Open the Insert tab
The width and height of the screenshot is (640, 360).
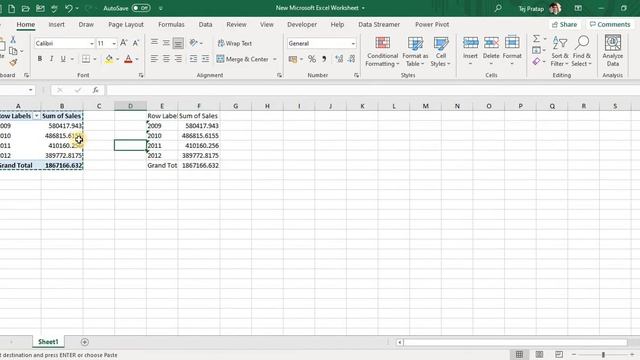tap(56, 24)
